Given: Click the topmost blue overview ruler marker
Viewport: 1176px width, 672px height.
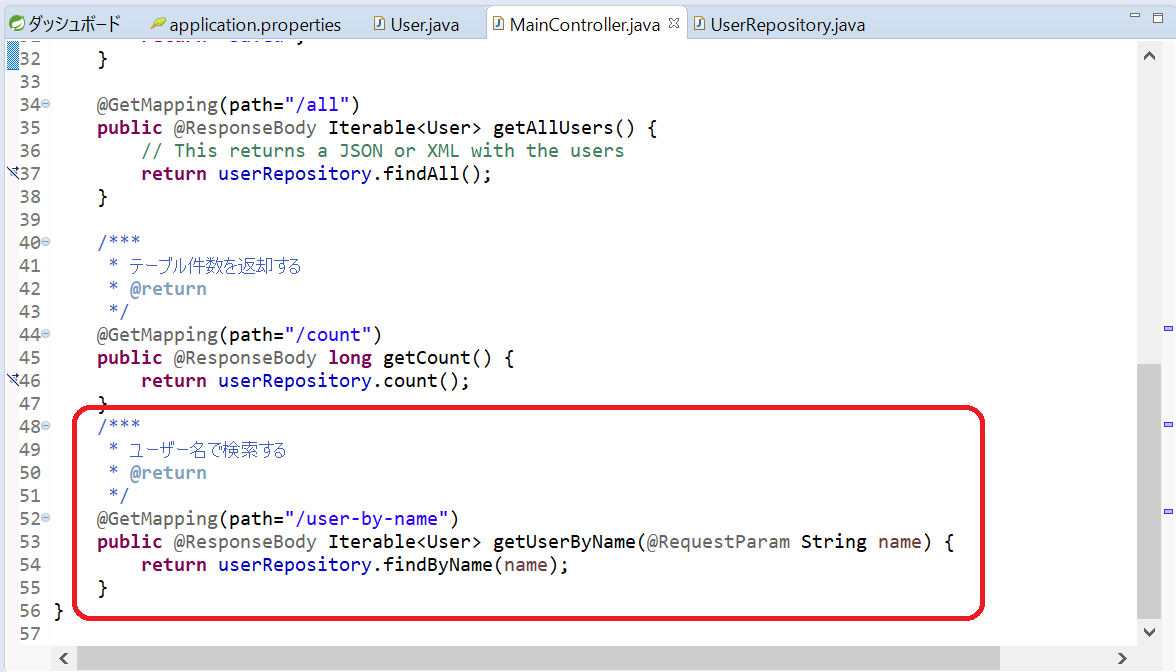Looking at the screenshot, I should click(x=1168, y=328).
